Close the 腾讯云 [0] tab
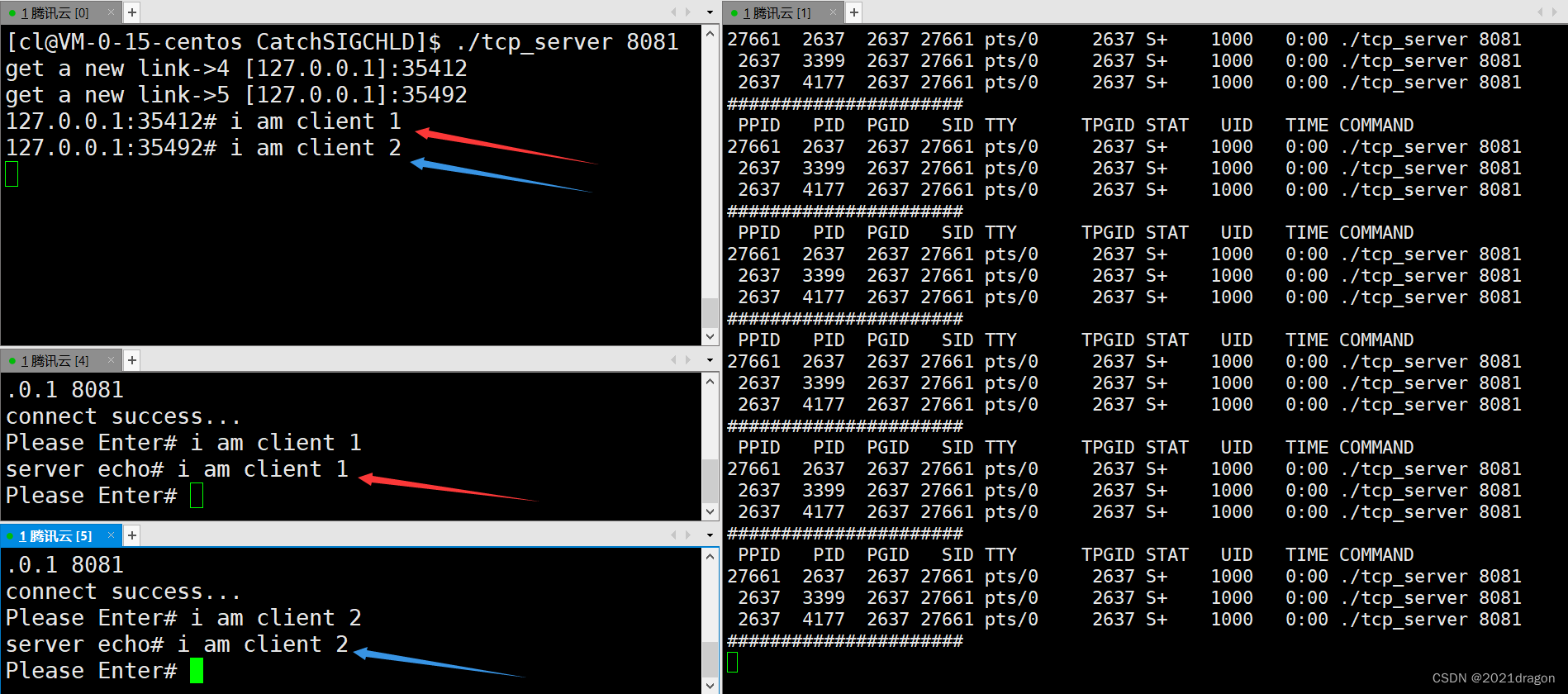 (111, 12)
